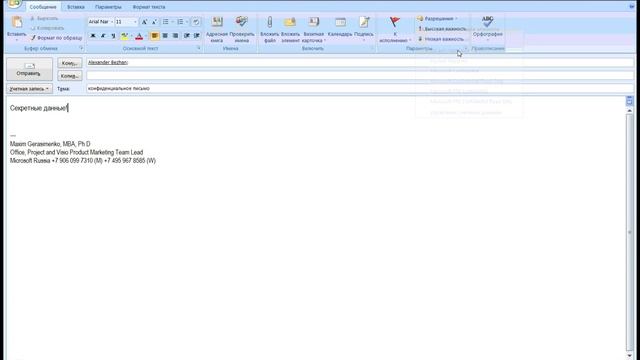The image size is (640, 360).
Task: Click inside the empty Копия field
Action: point(360,76)
